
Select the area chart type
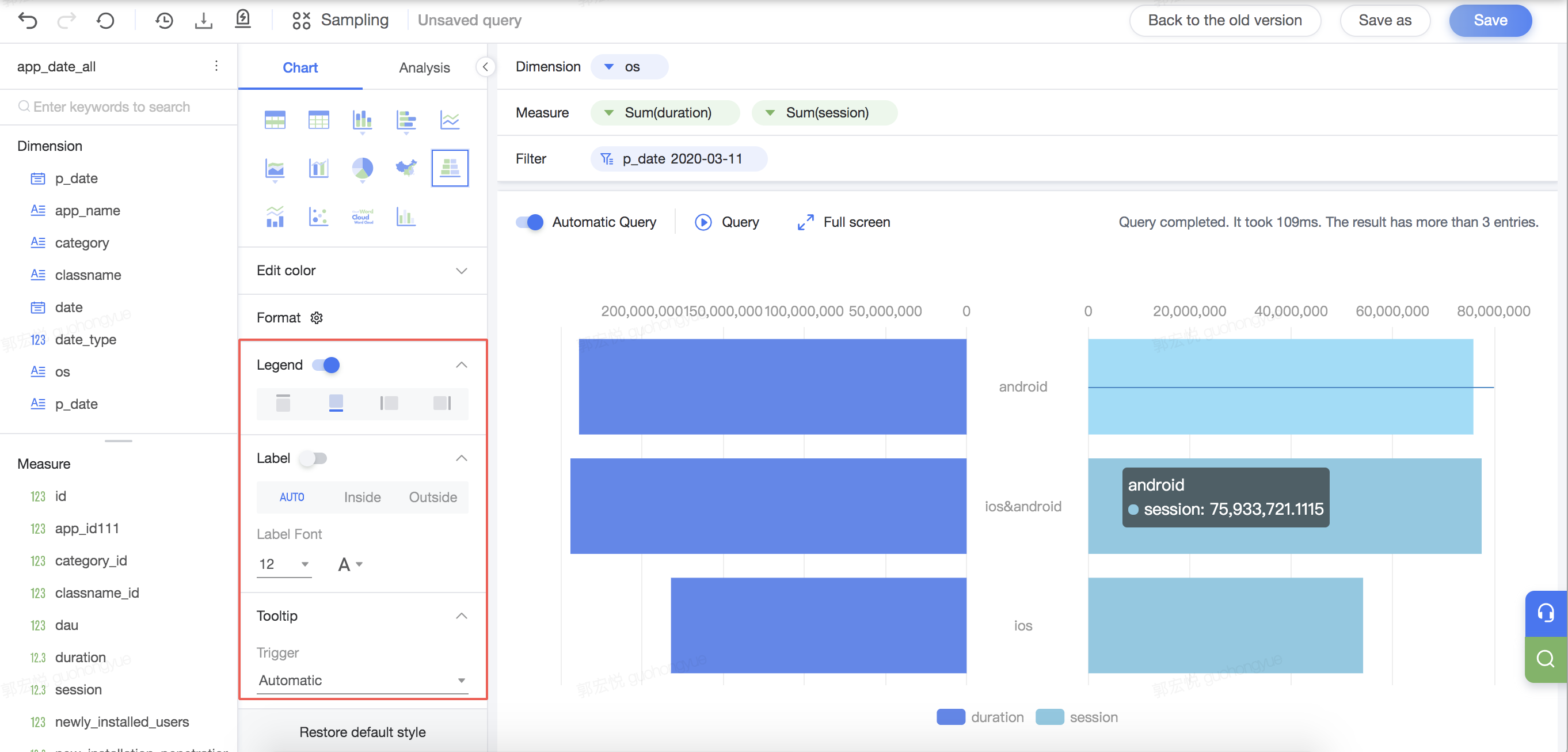275,169
